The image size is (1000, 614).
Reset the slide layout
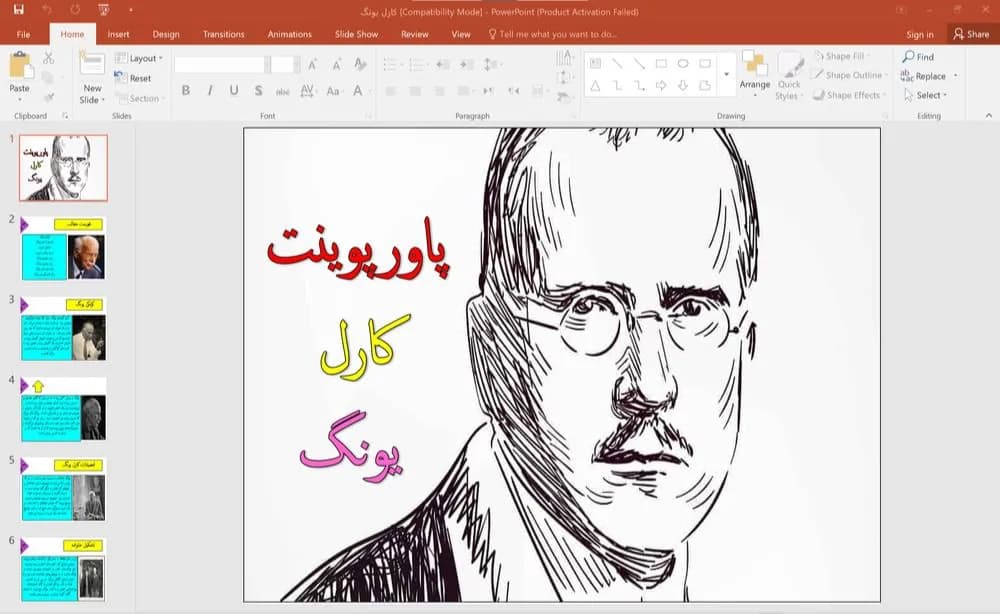133,78
